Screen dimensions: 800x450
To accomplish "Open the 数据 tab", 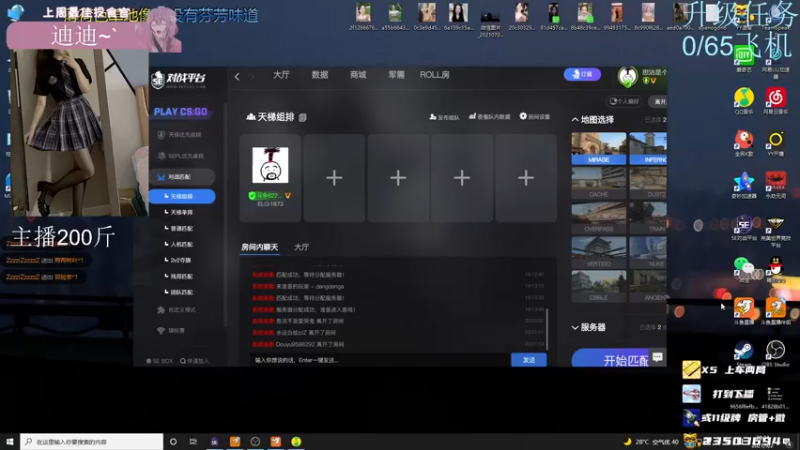I will (320, 75).
